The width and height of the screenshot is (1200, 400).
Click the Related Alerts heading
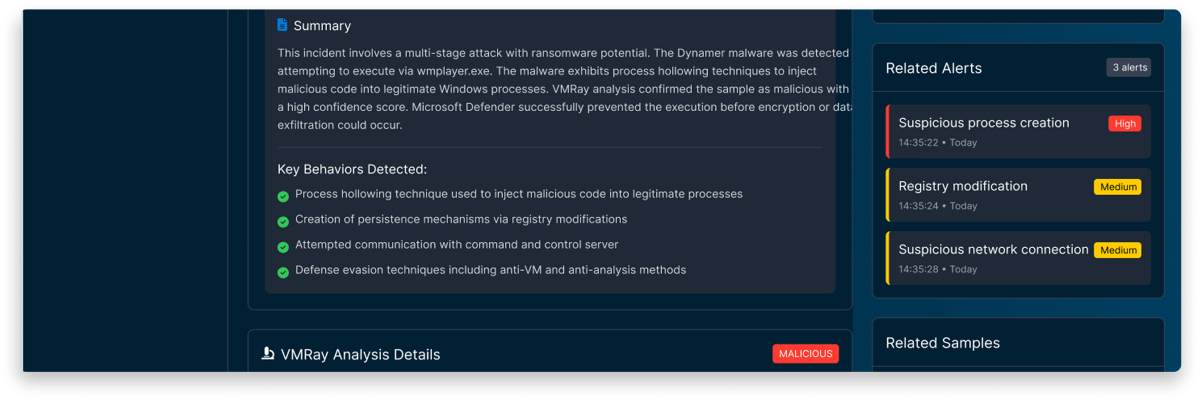(934, 68)
